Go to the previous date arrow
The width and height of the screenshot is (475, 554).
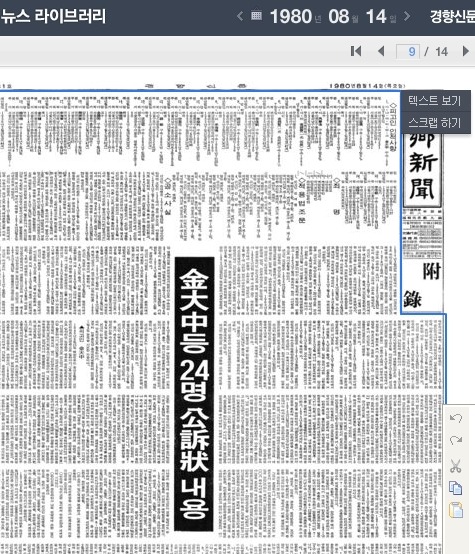click(x=240, y=16)
